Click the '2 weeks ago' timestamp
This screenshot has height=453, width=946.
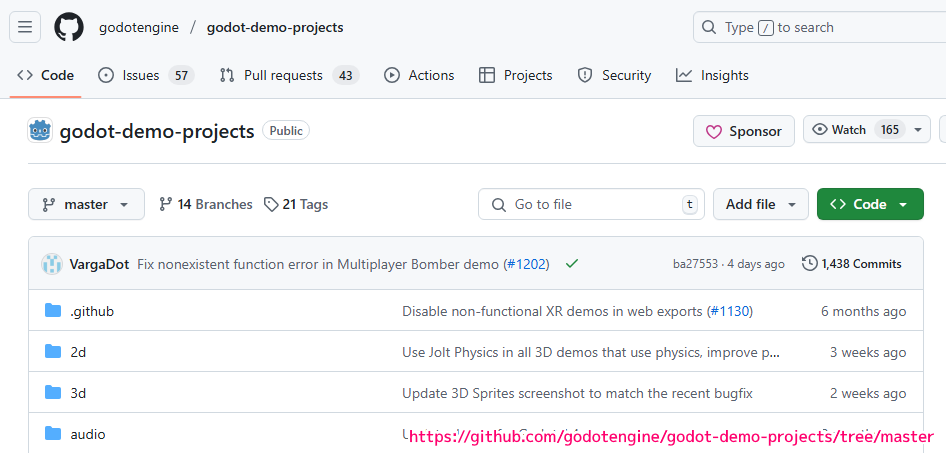pos(868,394)
